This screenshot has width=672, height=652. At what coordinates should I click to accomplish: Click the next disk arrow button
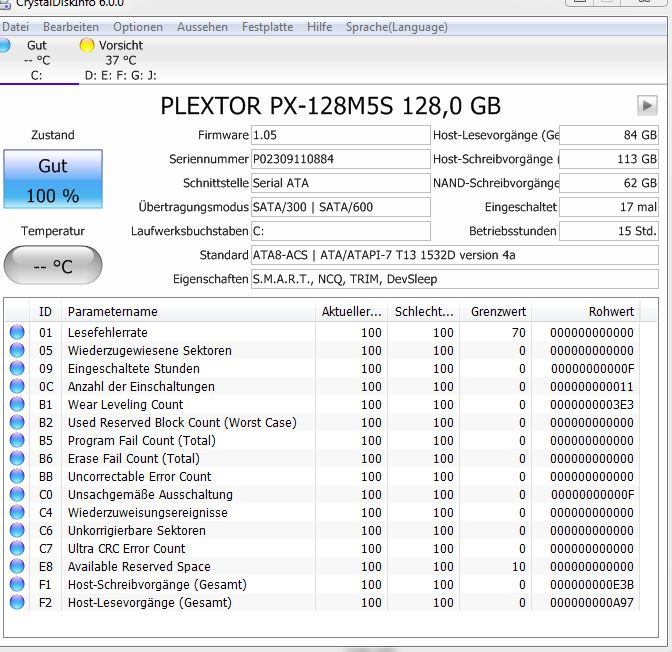coord(647,105)
